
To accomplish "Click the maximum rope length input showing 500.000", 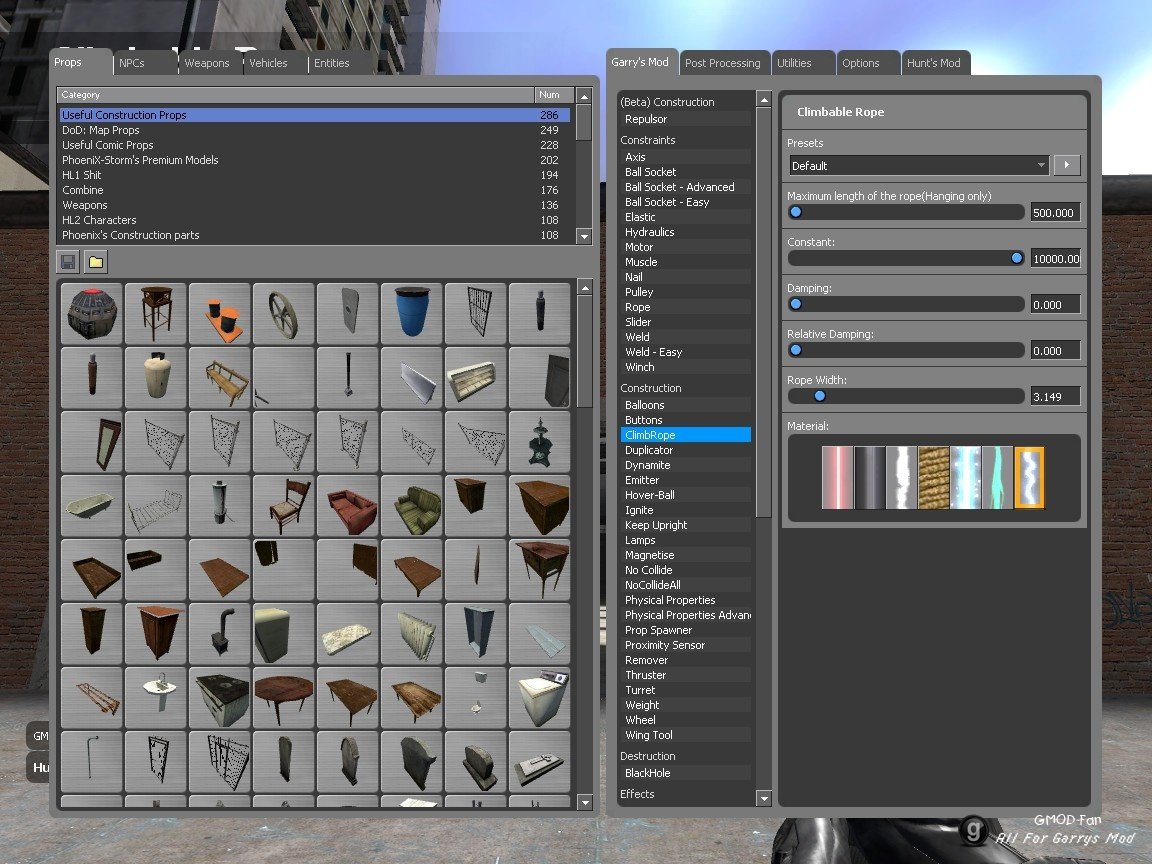I will pos(1054,212).
